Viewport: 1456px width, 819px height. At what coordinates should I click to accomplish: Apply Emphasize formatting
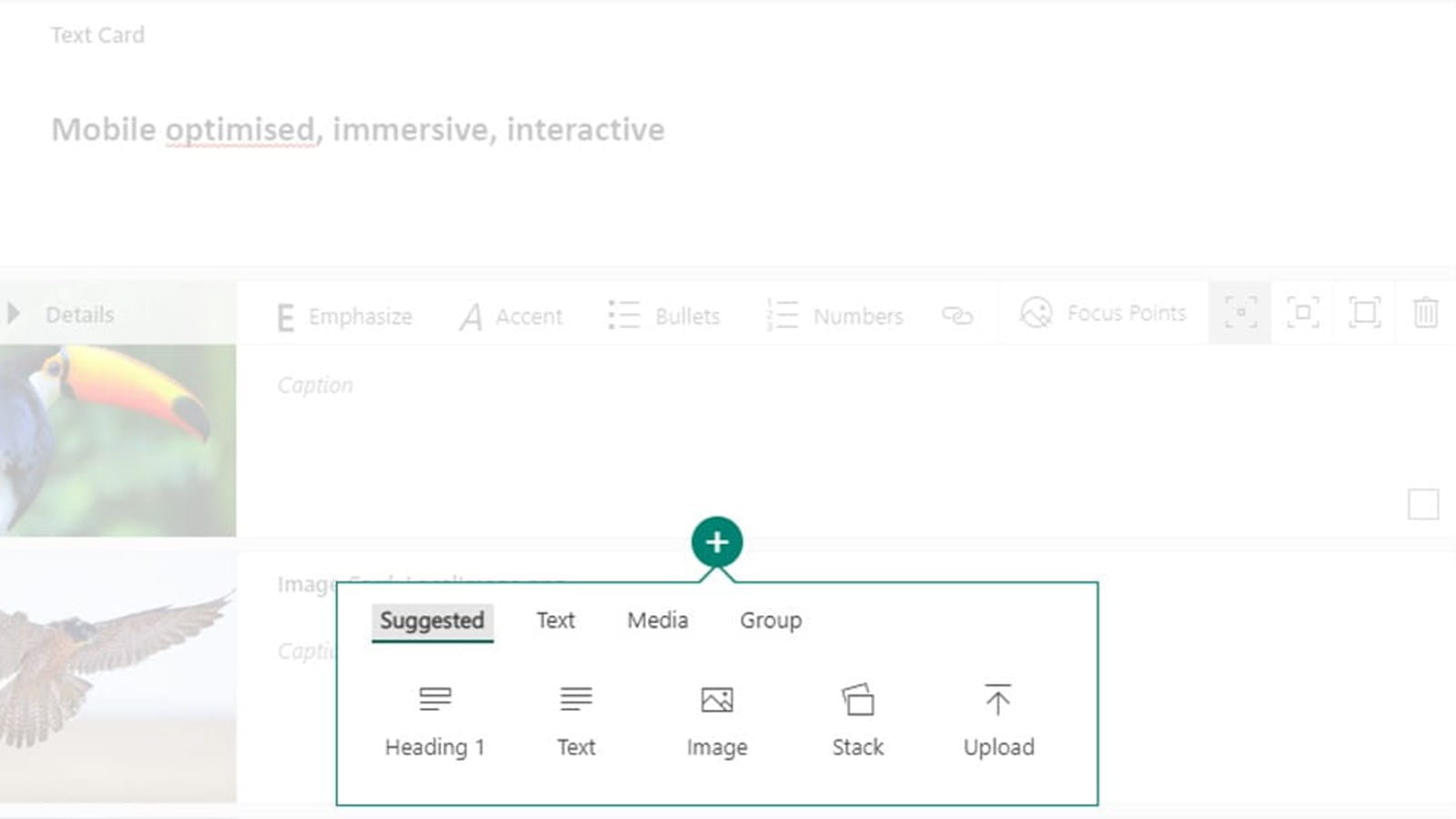pyautogui.click(x=344, y=317)
